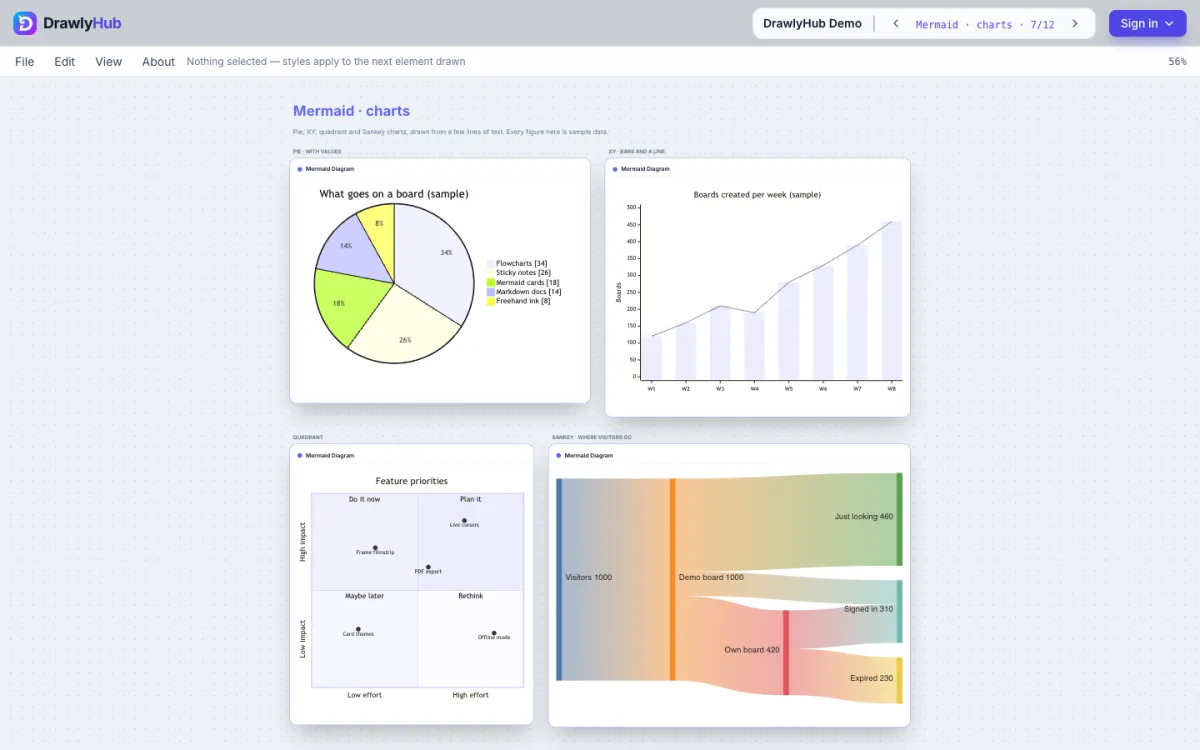This screenshot has width=1200, height=750.
Task: Open the File menu
Action: [x=25, y=62]
